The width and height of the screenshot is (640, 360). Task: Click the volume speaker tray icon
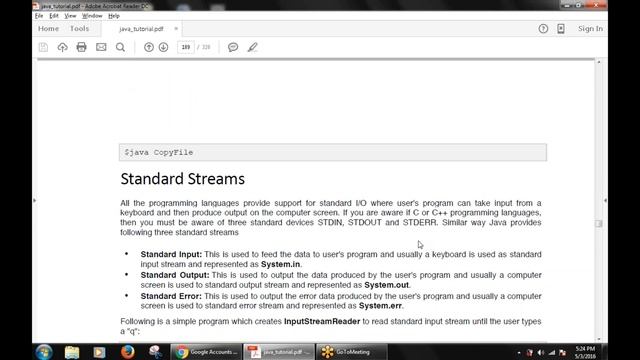[541, 353]
